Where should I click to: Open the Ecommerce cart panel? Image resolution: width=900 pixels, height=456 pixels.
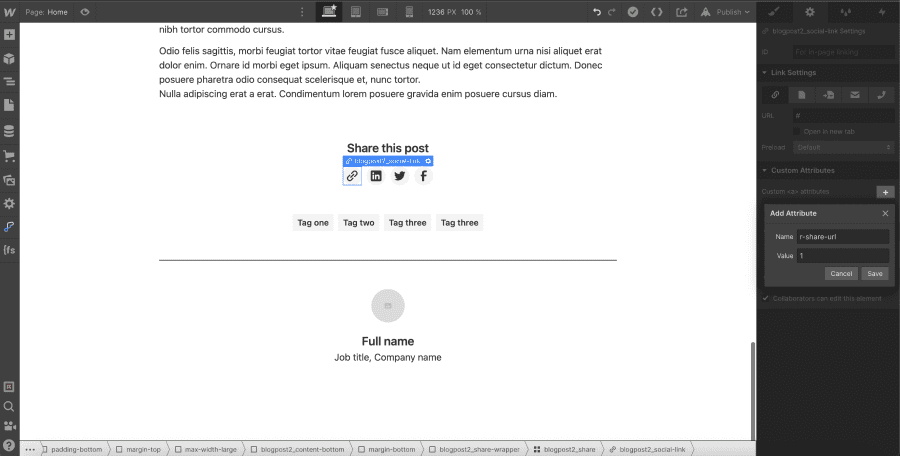pyautogui.click(x=9, y=156)
